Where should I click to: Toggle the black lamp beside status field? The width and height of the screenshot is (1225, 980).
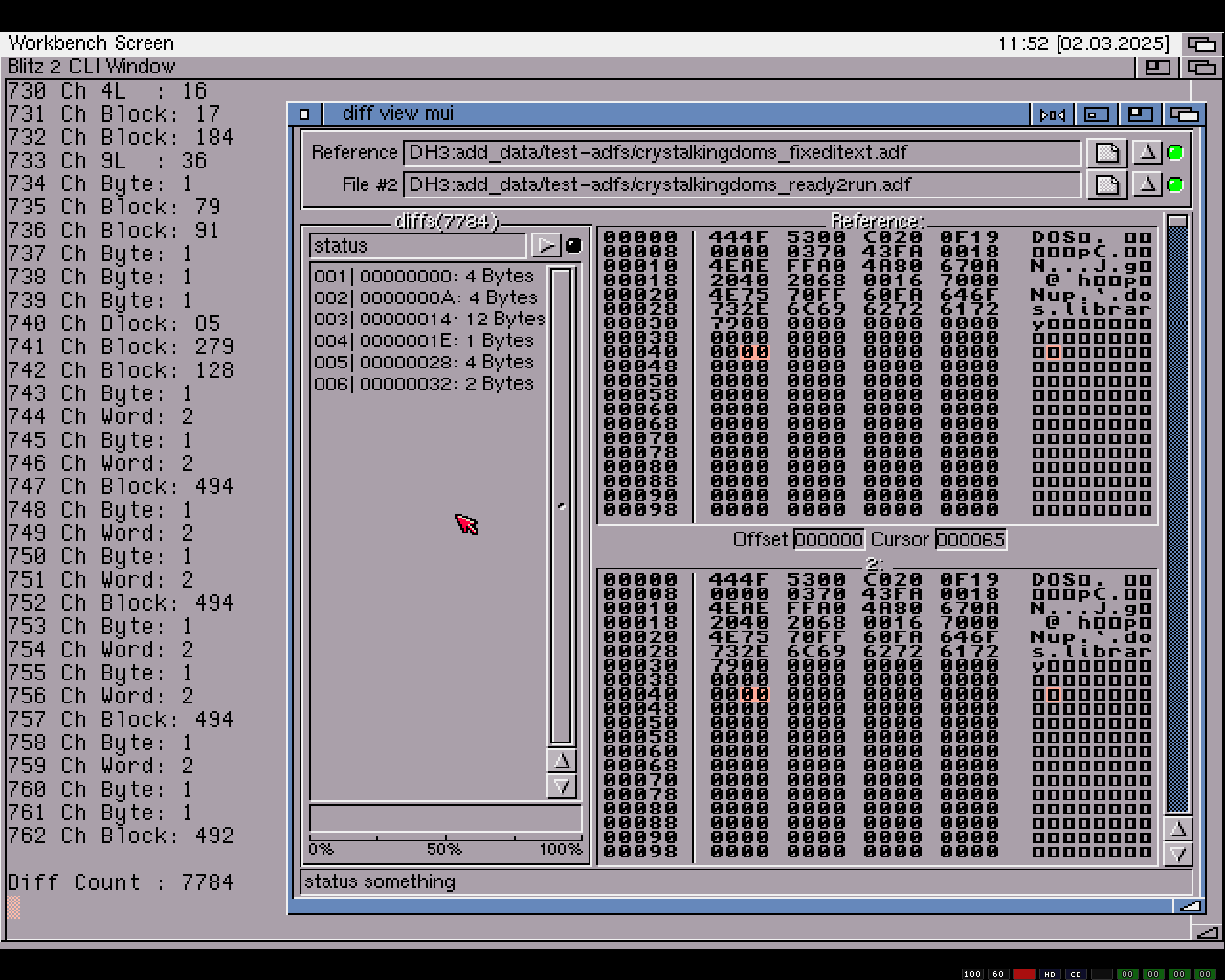573,246
